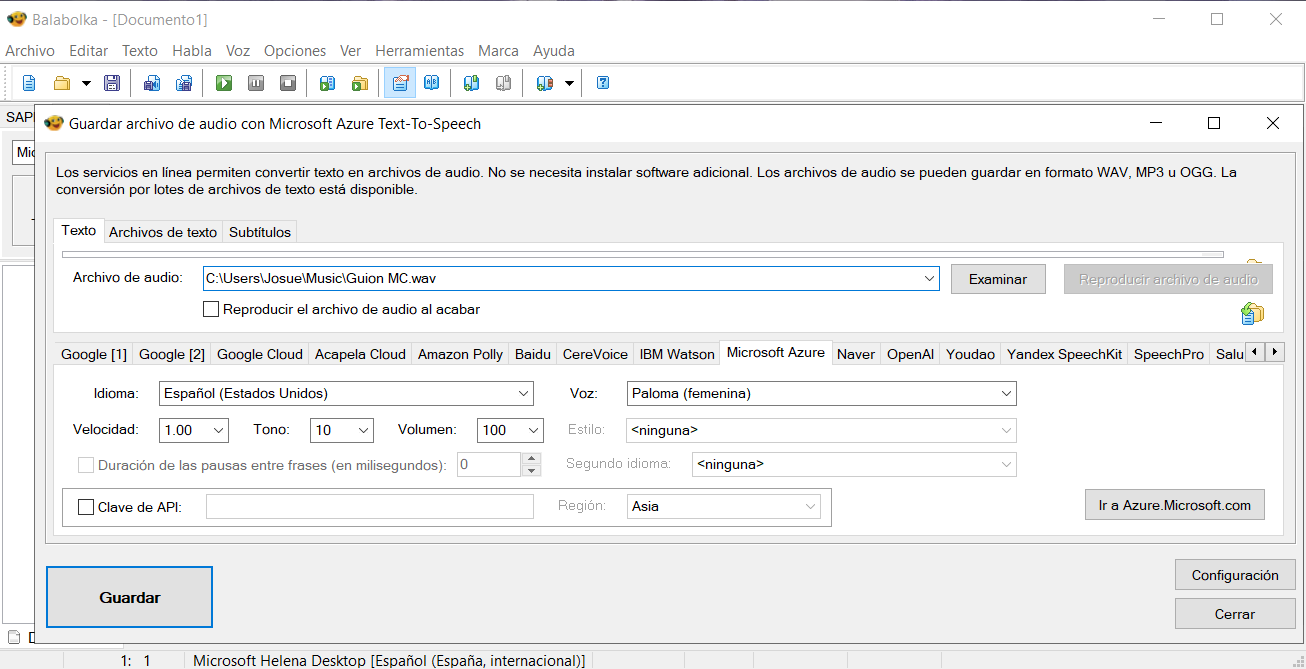The height and width of the screenshot is (669, 1306).
Task: Open the Texto menu
Action: click(x=140, y=51)
